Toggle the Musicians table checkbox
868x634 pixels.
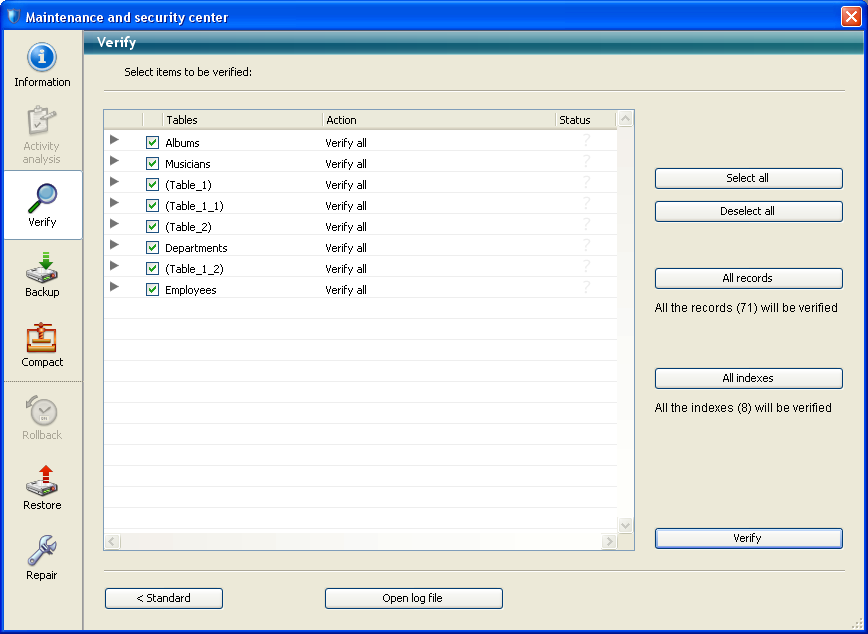coord(153,164)
